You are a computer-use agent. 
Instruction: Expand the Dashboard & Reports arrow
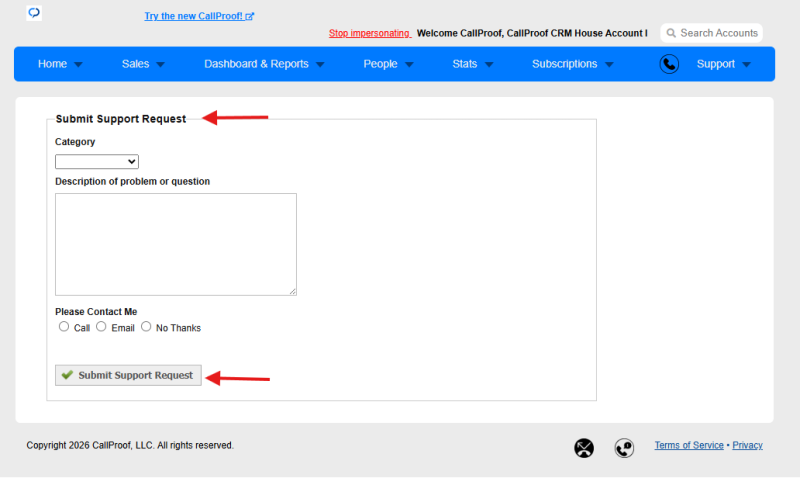pos(320,65)
